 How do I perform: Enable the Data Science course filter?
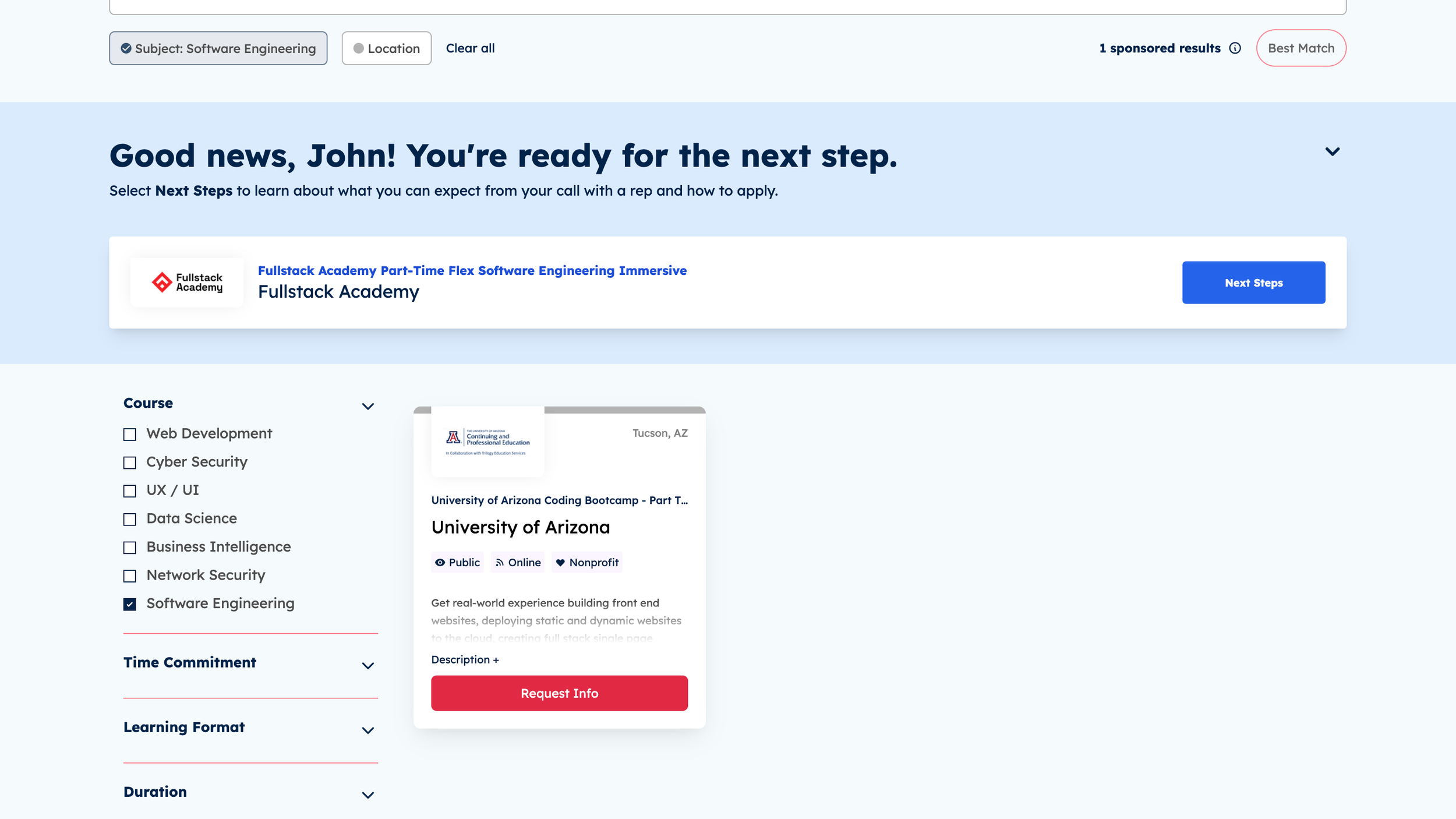coord(130,519)
